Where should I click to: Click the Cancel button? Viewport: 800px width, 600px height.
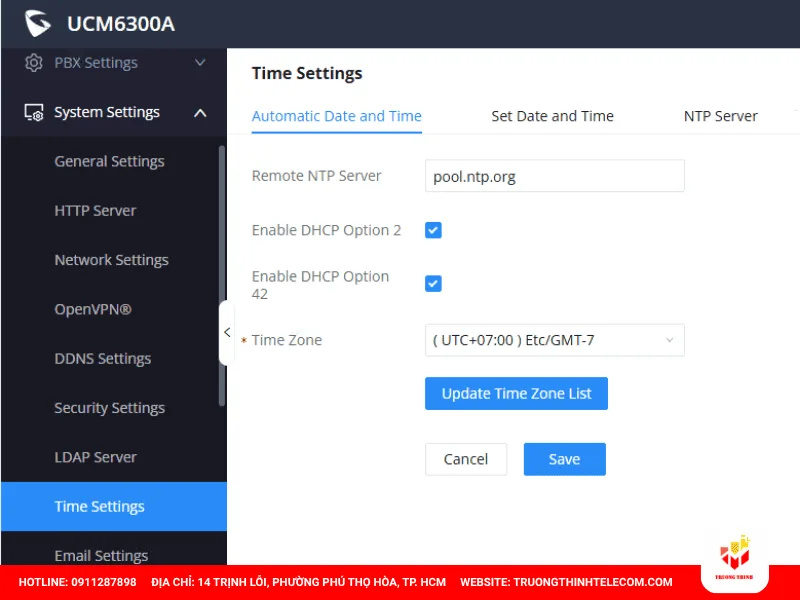click(466, 459)
